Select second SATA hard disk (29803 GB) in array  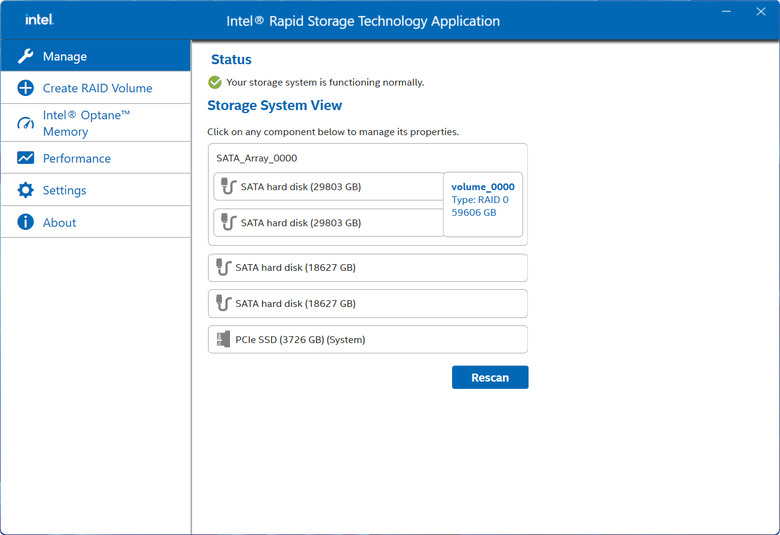(328, 222)
